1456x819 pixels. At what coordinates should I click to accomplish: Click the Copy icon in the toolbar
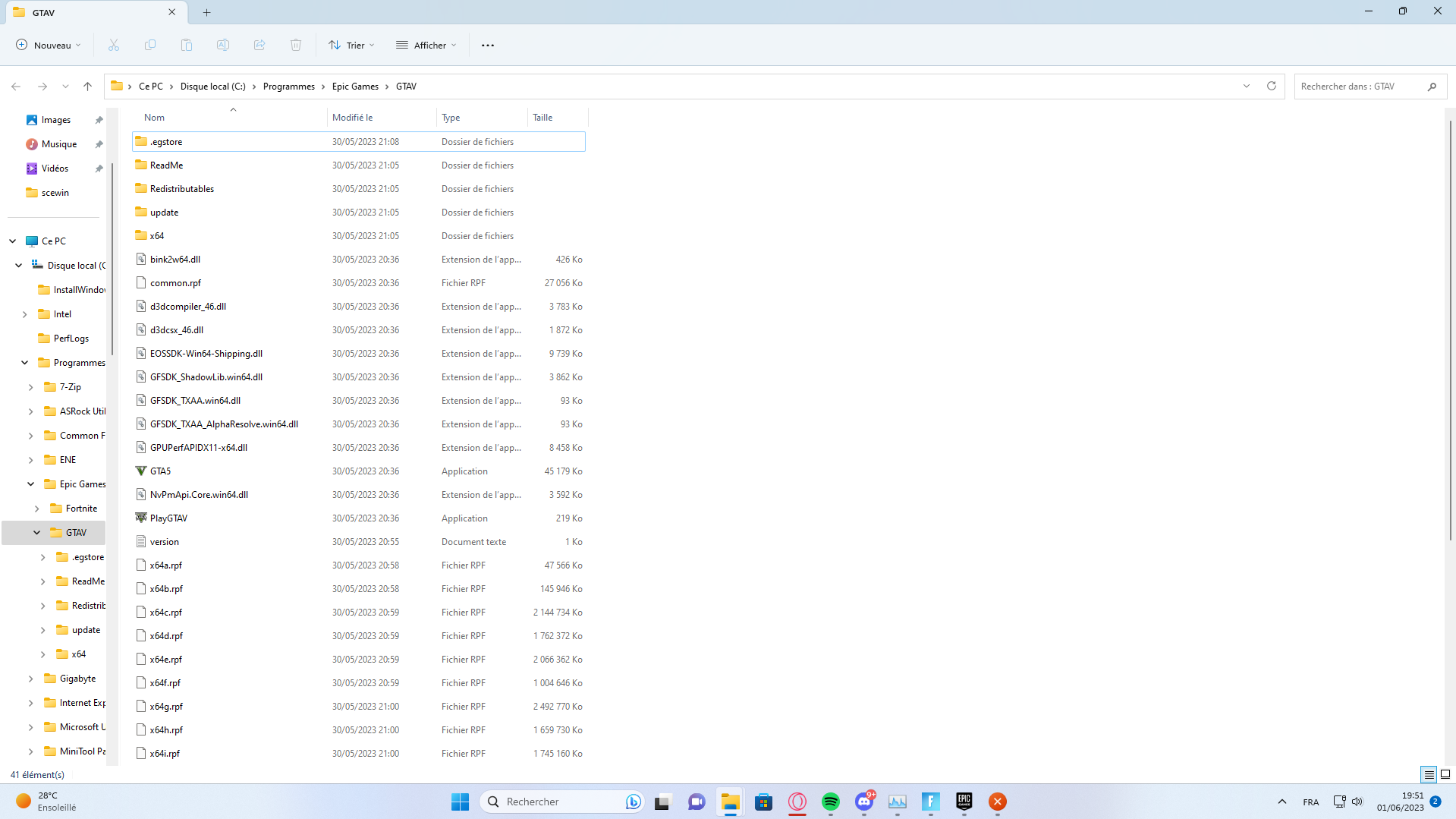coord(149,45)
